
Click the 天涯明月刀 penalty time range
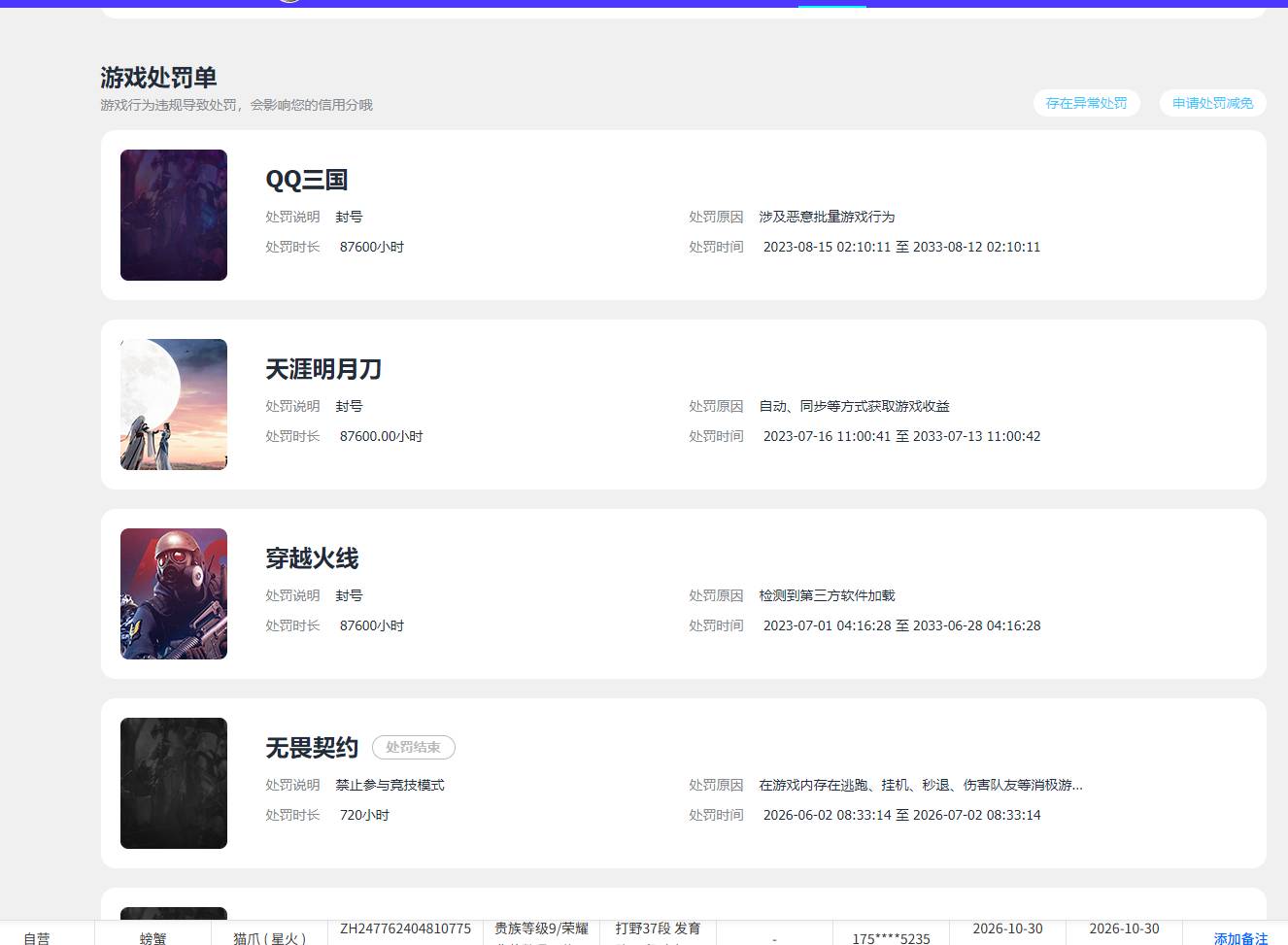pos(901,436)
